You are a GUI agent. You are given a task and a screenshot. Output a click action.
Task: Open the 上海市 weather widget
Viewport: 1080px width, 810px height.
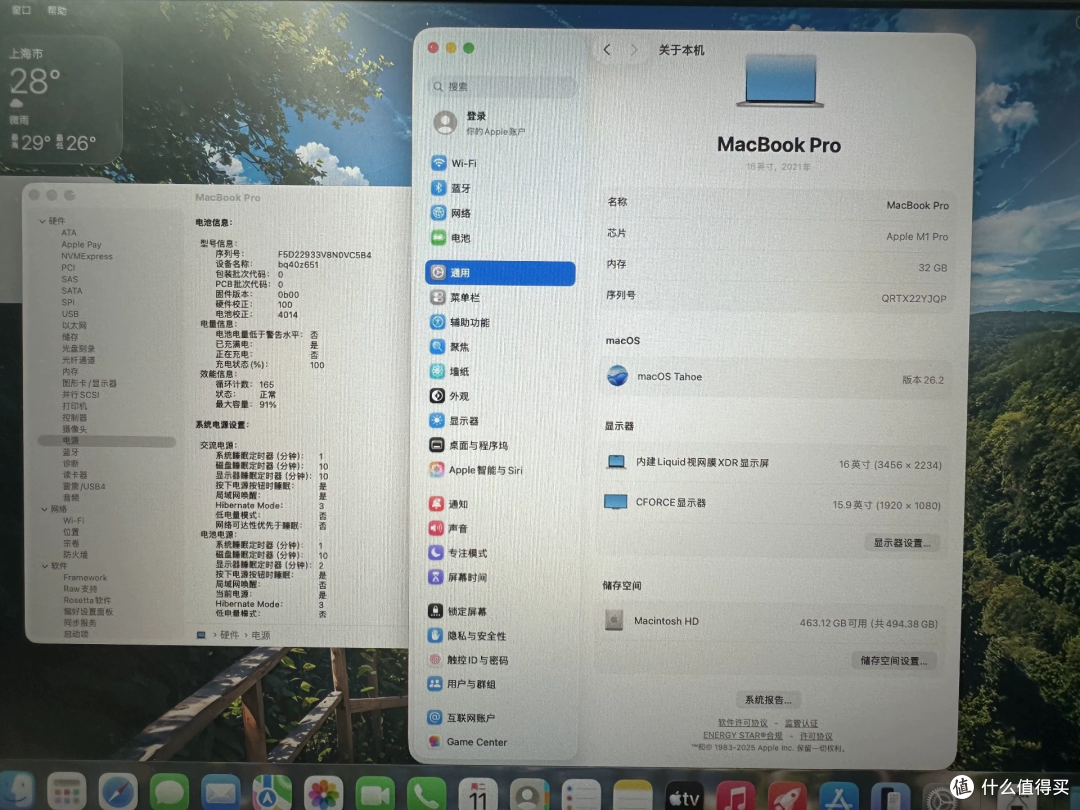click(x=61, y=100)
